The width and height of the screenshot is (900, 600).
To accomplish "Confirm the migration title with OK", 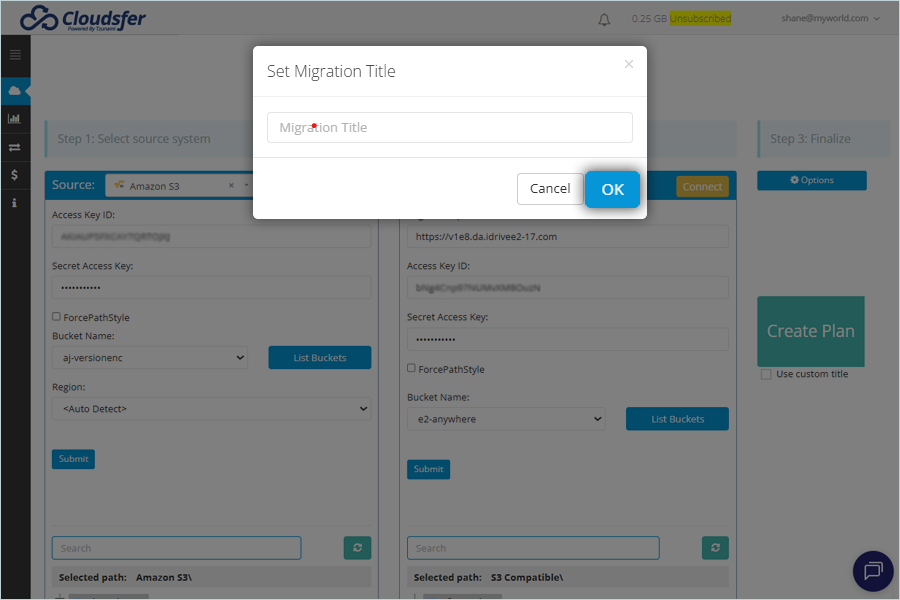I will (x=612, y=189).
